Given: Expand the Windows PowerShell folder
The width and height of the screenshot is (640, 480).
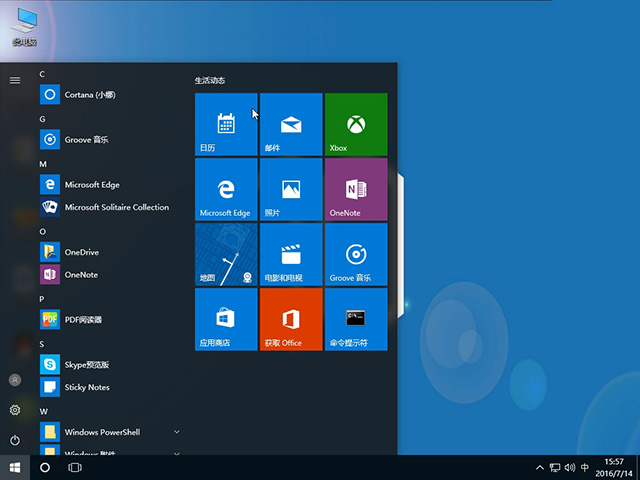Looking at the screenshot, I should tap(177, 432).
